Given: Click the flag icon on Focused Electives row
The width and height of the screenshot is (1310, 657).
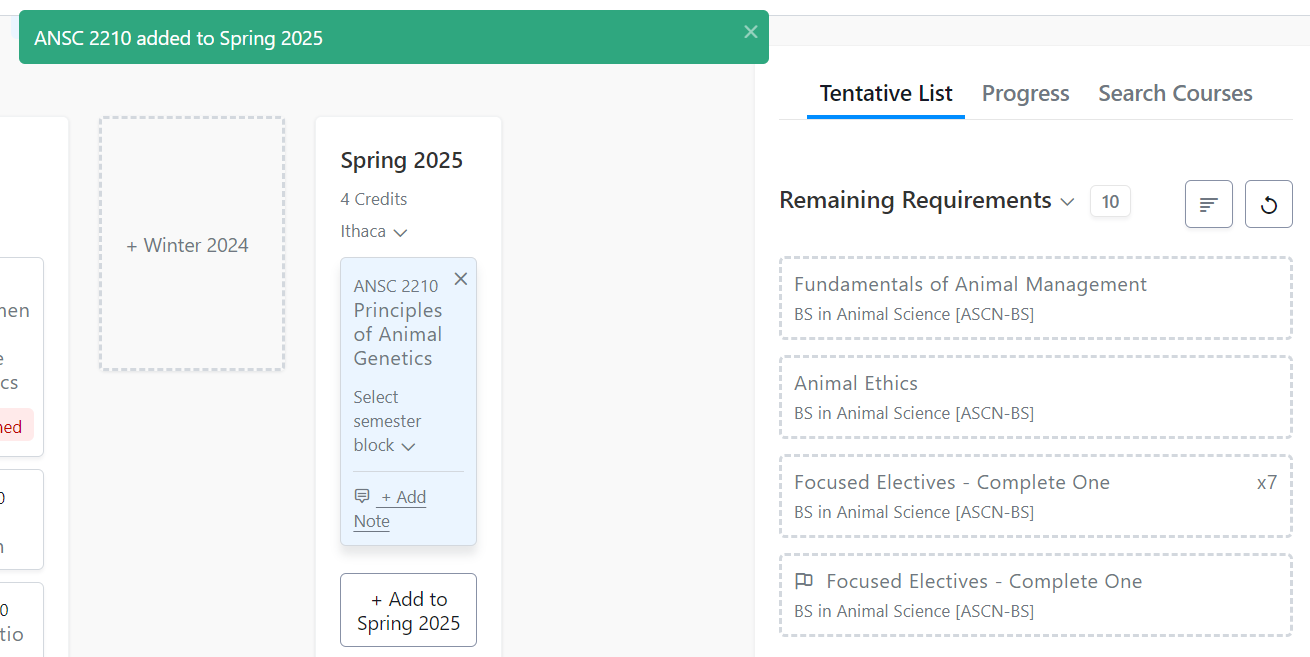Looking at the screenshot, I should coord(803,581).
